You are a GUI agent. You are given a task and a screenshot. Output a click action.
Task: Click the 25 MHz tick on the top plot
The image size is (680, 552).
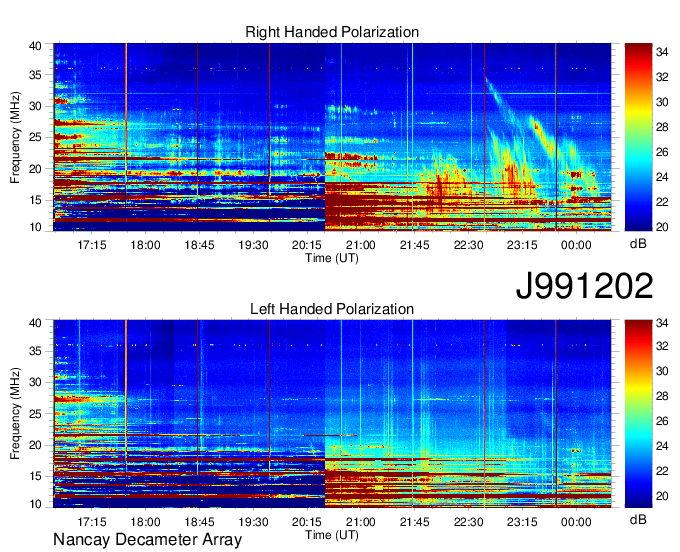coord(35,137)
